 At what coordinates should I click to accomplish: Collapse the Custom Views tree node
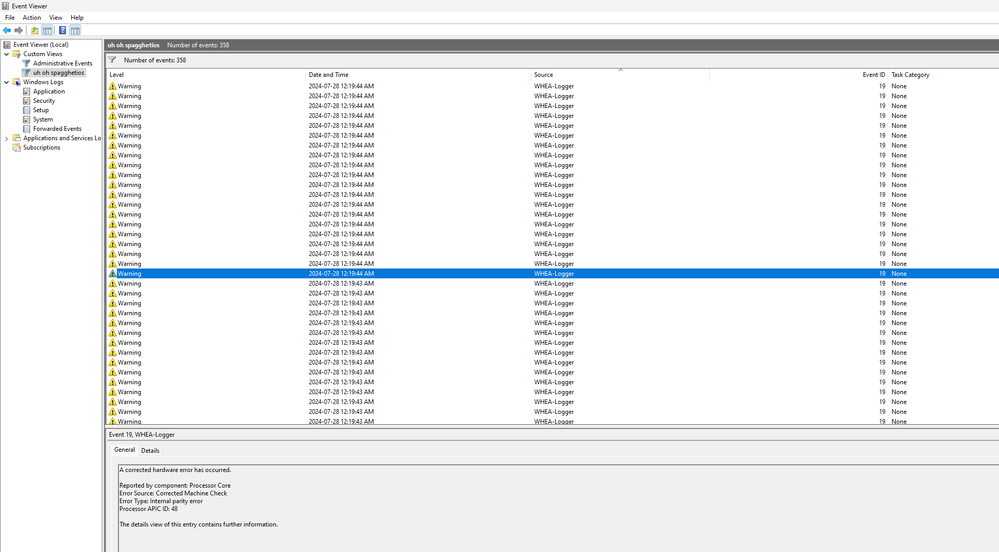pyautogui.click(x=7, y=54)
